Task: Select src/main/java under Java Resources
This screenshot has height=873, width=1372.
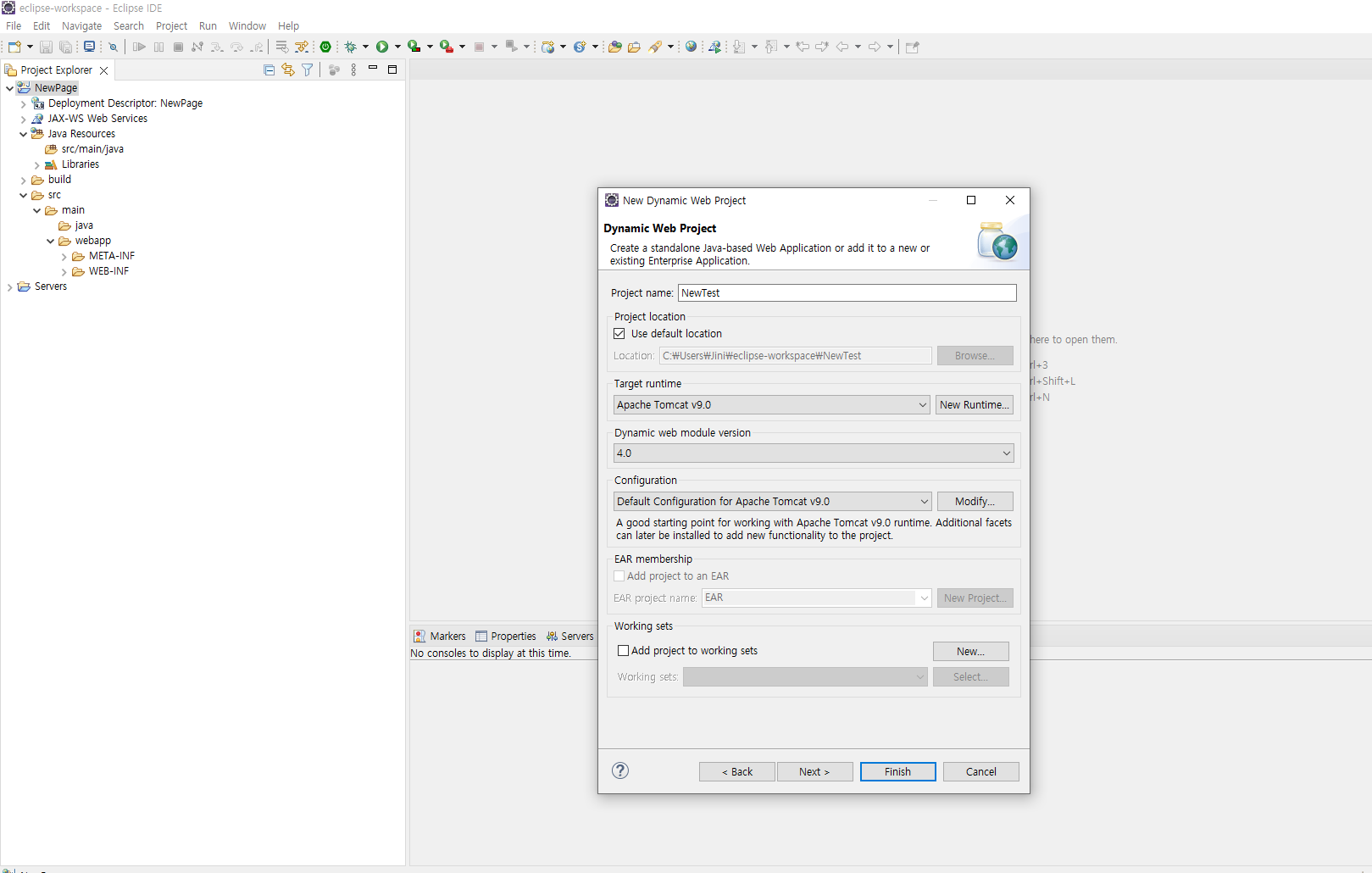Action: [x=92, y=149]
